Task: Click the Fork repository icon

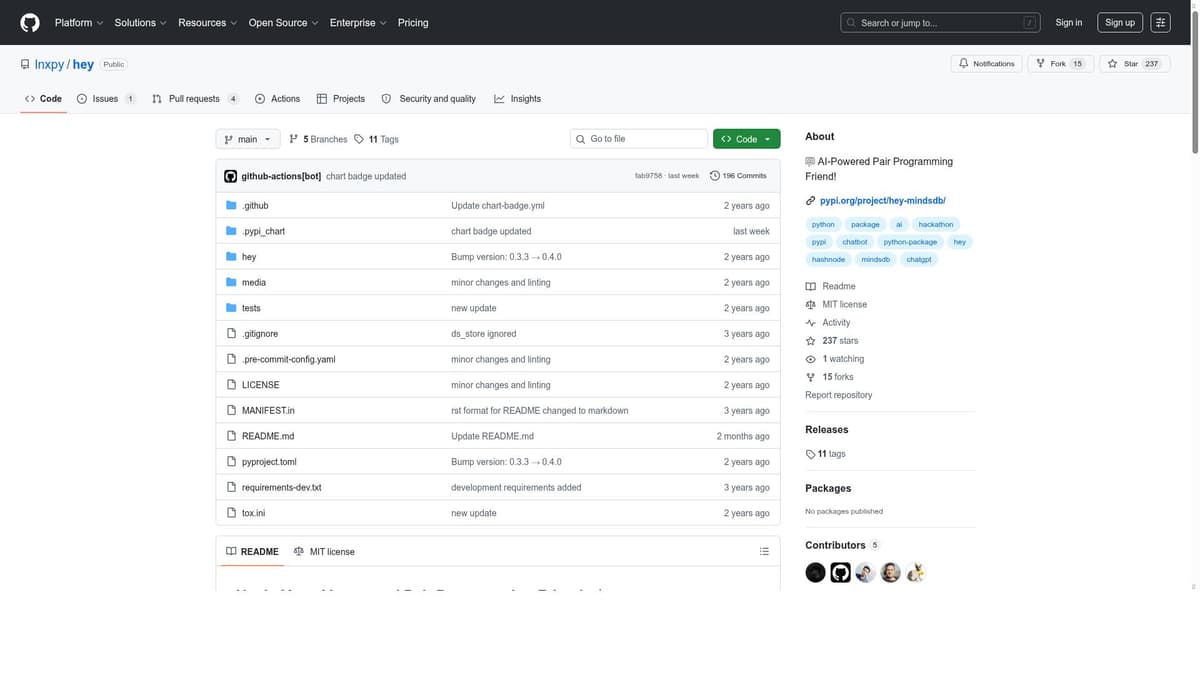Action: [x=1041, y=64]
